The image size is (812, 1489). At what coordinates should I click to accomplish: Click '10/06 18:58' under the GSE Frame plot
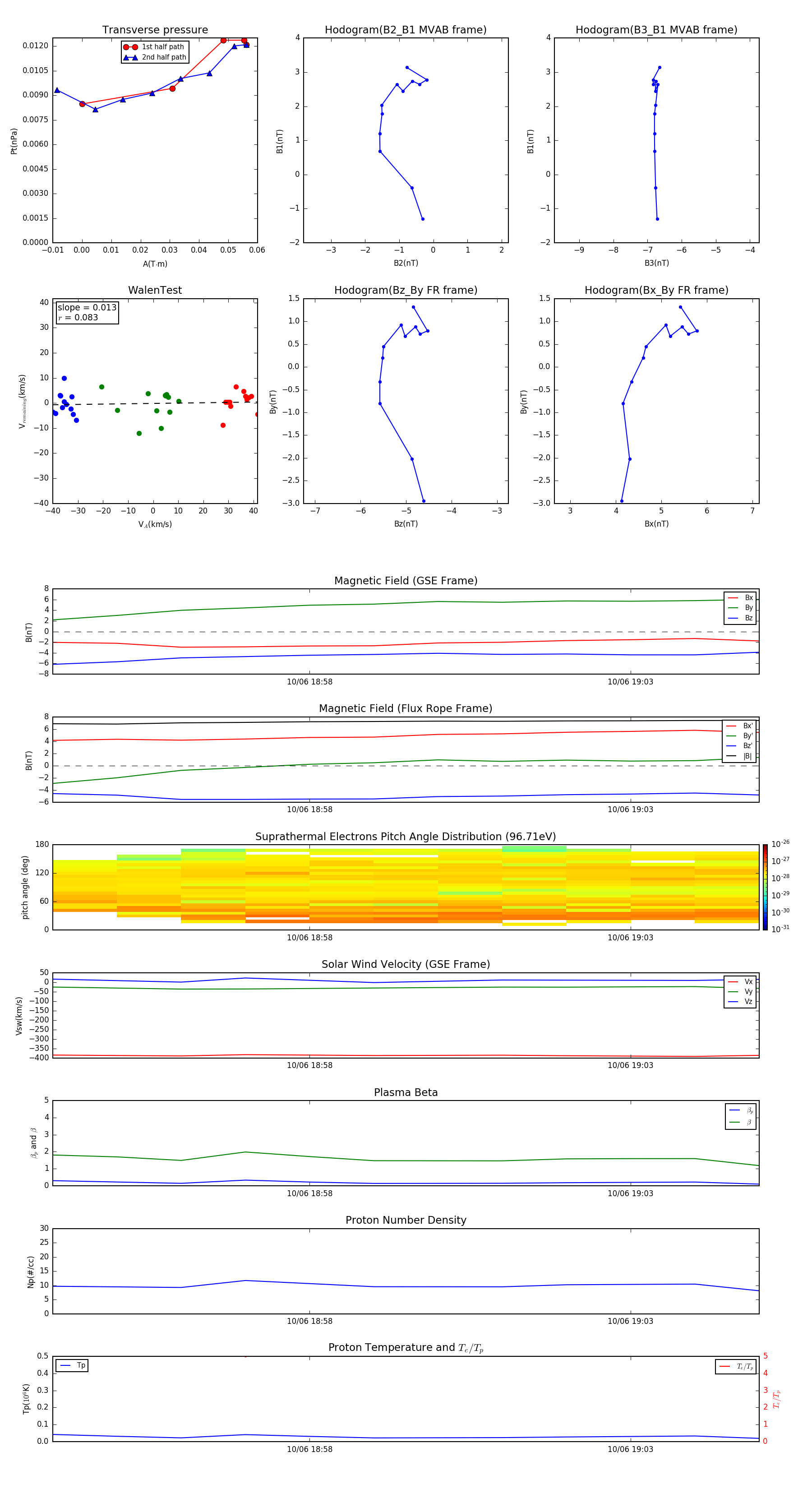pyautogui.click(x=310, y=682)
